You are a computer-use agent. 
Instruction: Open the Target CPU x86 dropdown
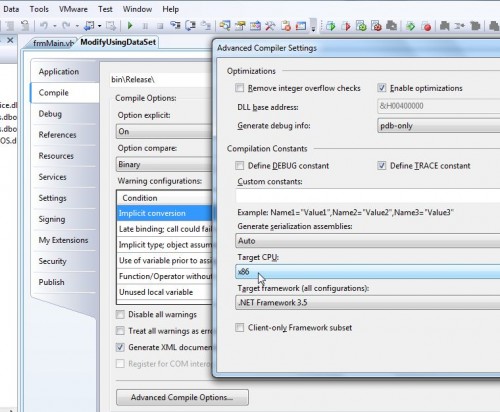click(368, 272)
